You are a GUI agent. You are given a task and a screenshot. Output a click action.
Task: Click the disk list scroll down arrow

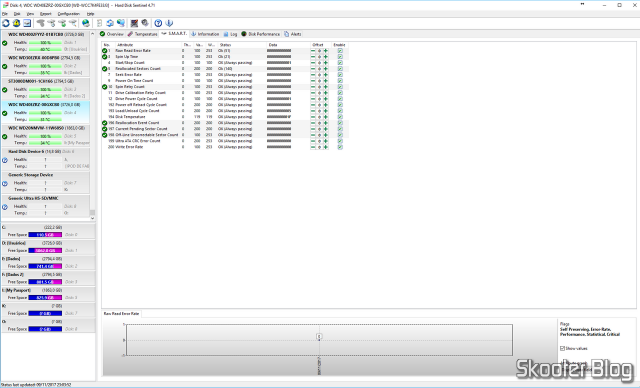pos(92,219)
